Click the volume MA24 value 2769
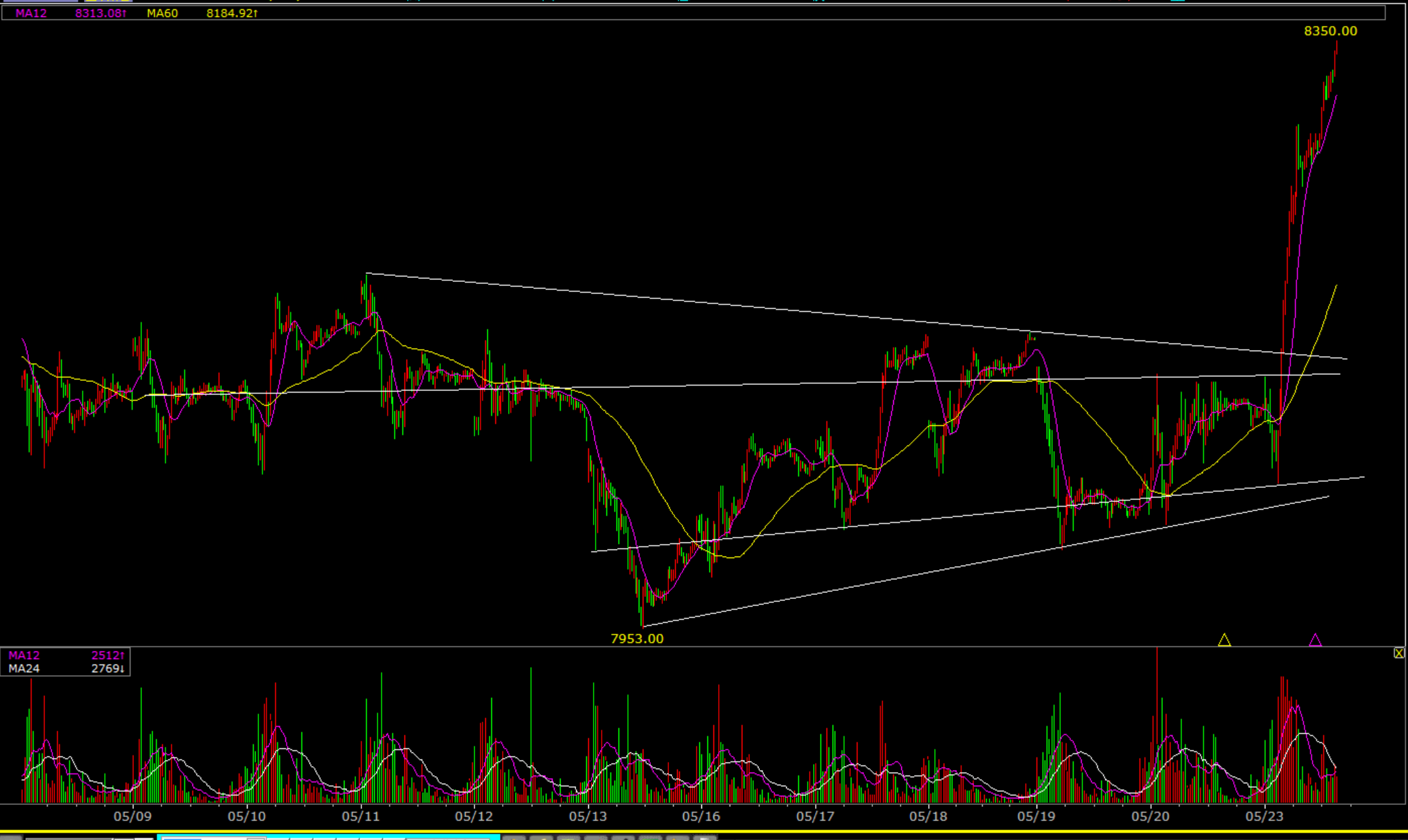This screenshot has width=1408, height=840. pos(108,668)
